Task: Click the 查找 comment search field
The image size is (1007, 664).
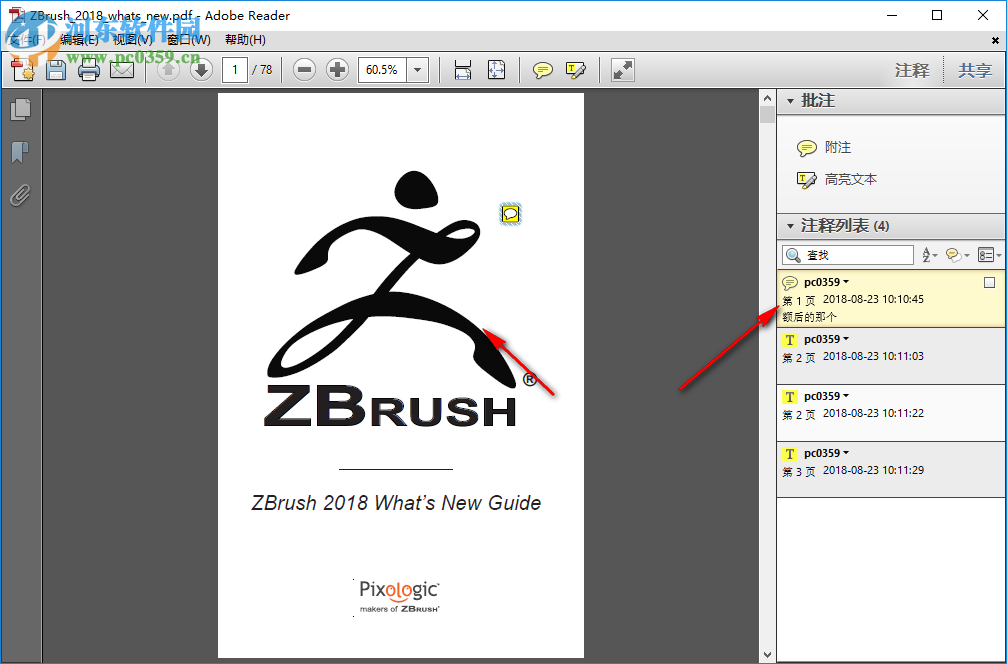Action: tap(848, 255)
